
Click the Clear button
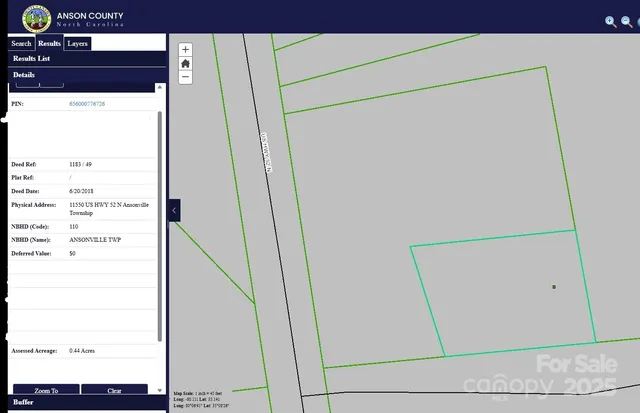114,390
